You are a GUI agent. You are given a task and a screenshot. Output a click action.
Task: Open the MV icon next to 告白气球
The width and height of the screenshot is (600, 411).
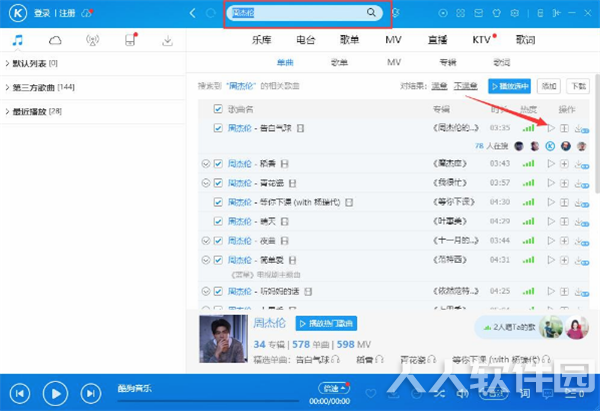pos(300,128)
